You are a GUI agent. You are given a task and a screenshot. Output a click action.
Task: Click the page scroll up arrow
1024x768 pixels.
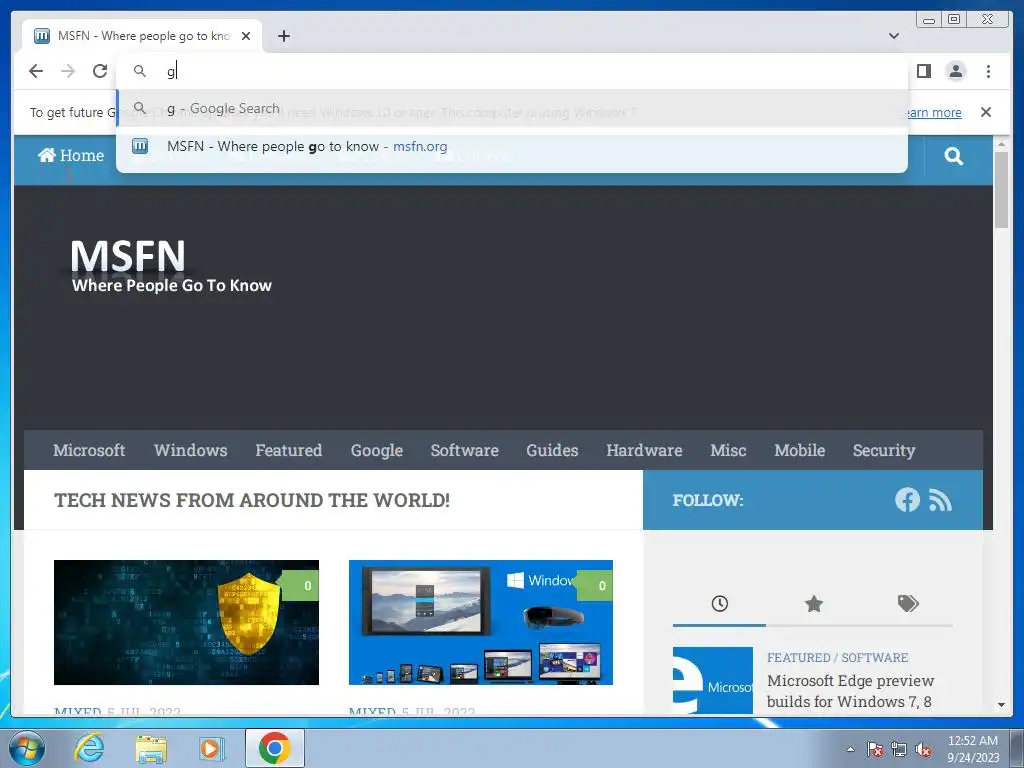(1001, 144)
